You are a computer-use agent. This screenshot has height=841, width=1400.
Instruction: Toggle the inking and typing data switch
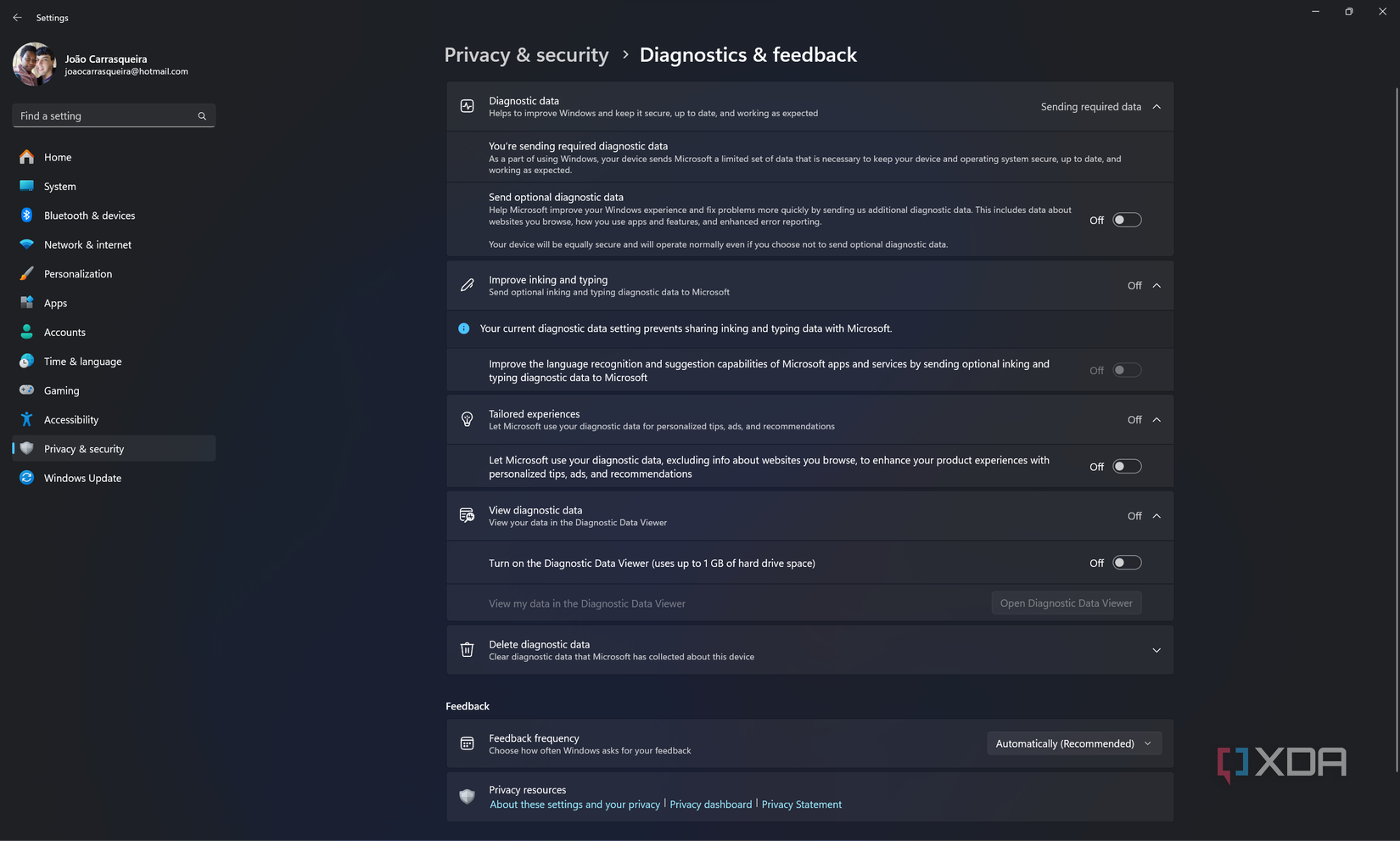1127,370
